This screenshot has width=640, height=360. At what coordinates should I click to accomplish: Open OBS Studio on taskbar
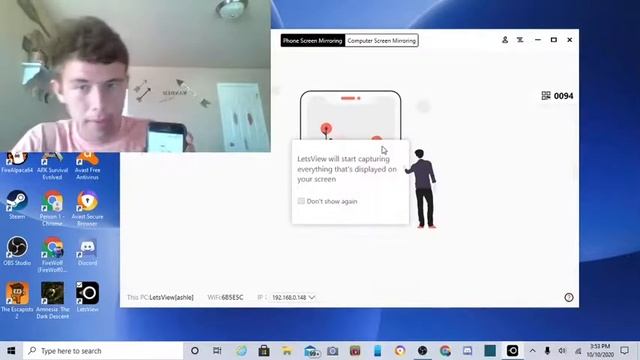pos(422,351)
